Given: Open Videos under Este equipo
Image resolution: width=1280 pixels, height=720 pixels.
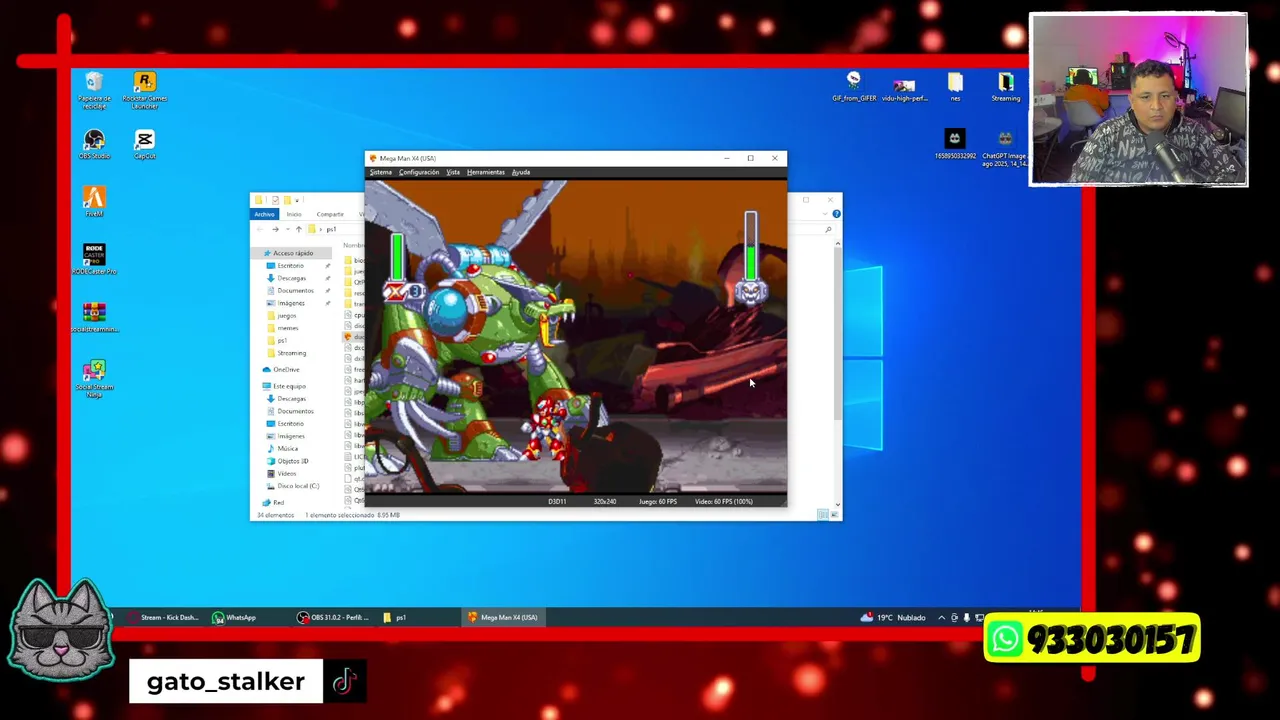Looking at the screenshot, I should tap(286, 473).
